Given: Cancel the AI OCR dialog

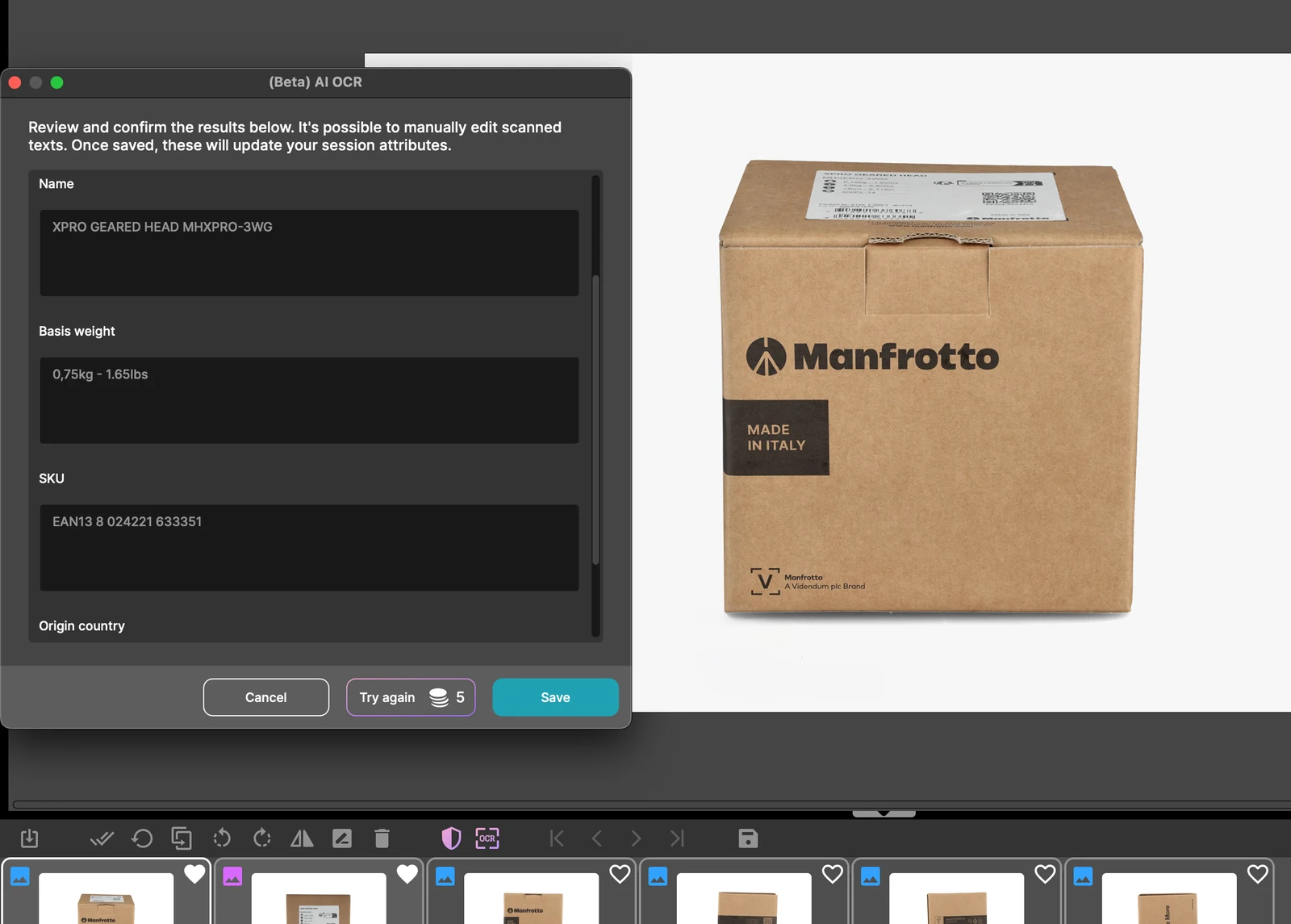Looking at the screenshot, I should [266, 697].
